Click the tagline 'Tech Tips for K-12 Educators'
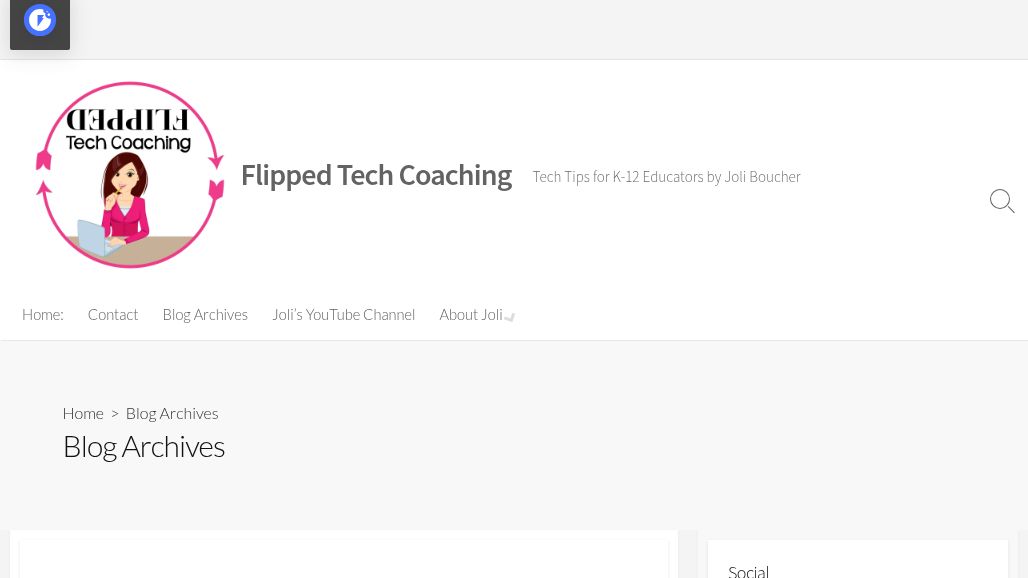This screenshot has height=578, width=1028. coord(666,176)
